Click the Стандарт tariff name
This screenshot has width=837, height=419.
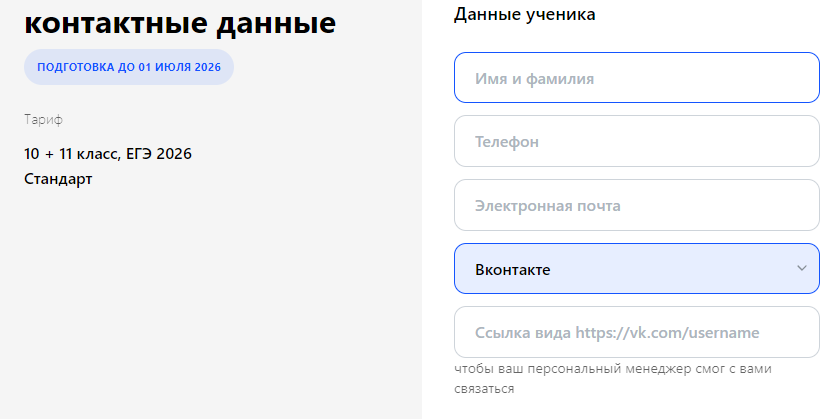coord(58,179)
